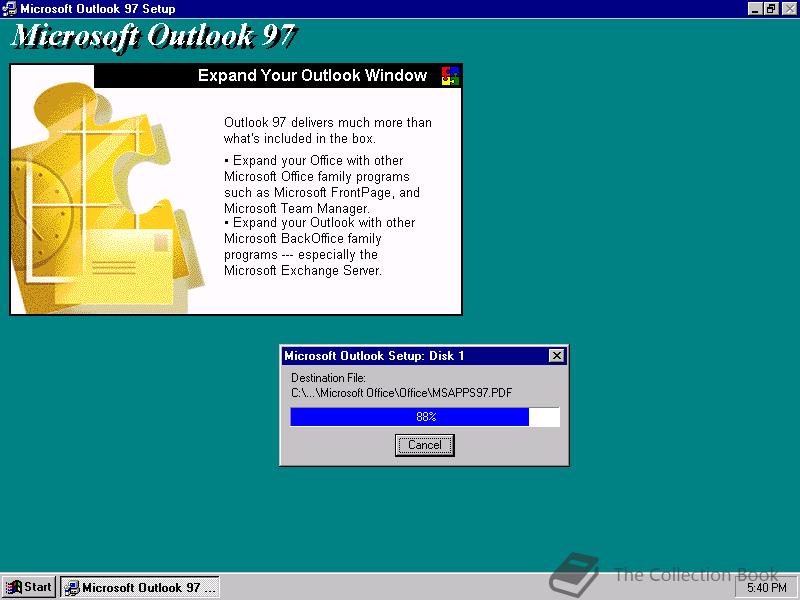Click the 'Microsoft Team Manager.' text line
Image resolution: width=800 pixels, height=600 pixels.
pos(296,208)
